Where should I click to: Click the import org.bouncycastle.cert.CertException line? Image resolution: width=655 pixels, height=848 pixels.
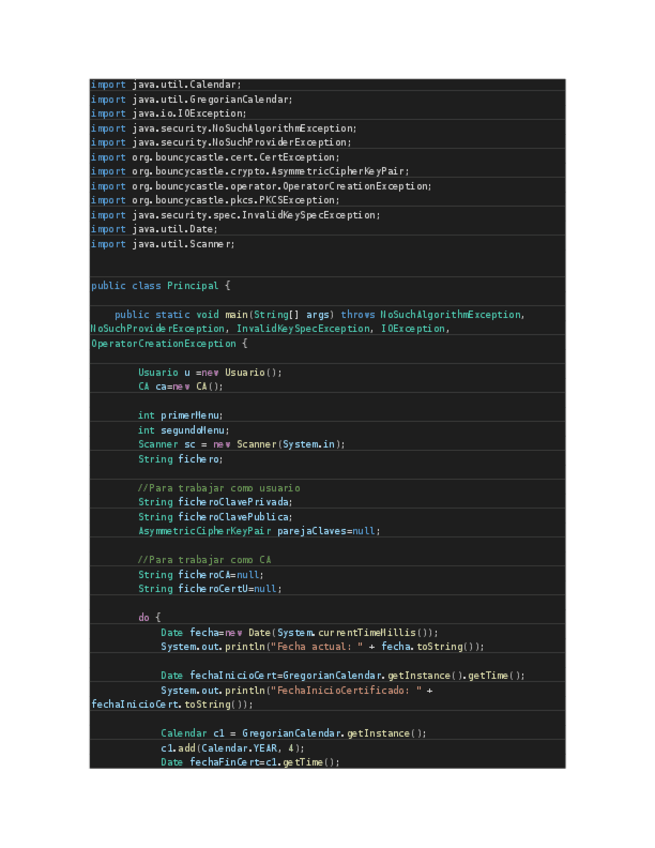(x=215, y=157)
